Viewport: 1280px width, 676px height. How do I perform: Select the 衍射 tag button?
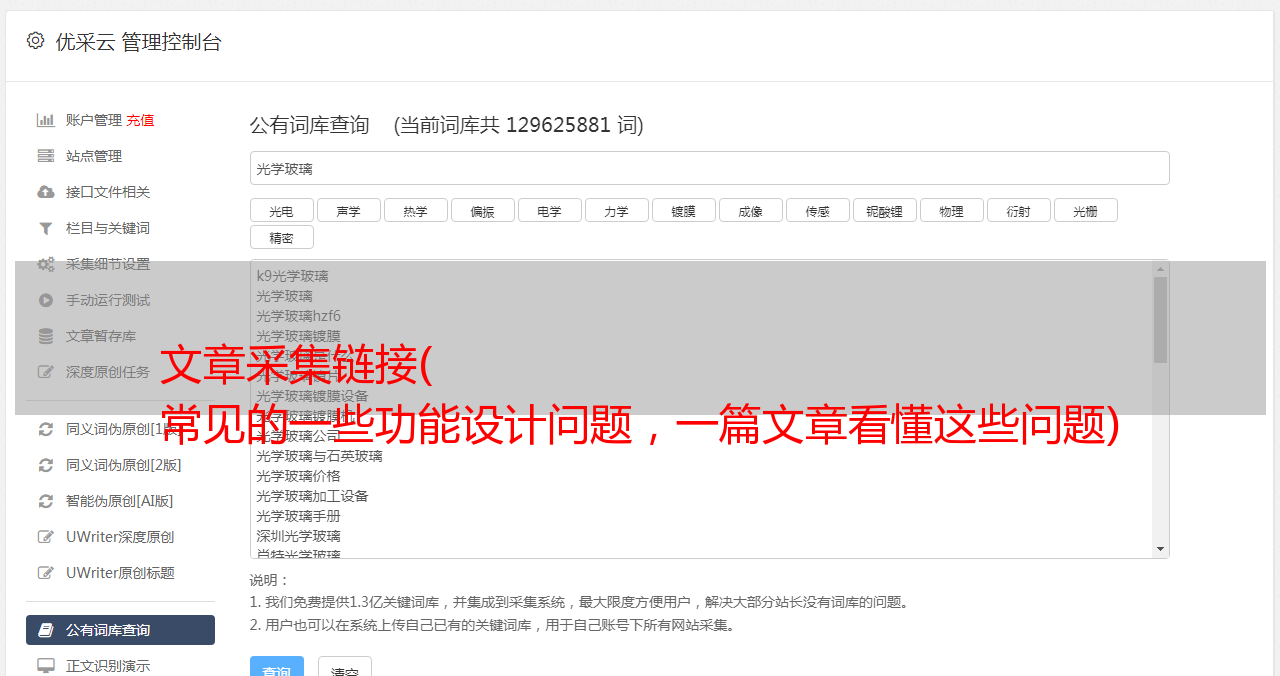(x=1019, y=210)
